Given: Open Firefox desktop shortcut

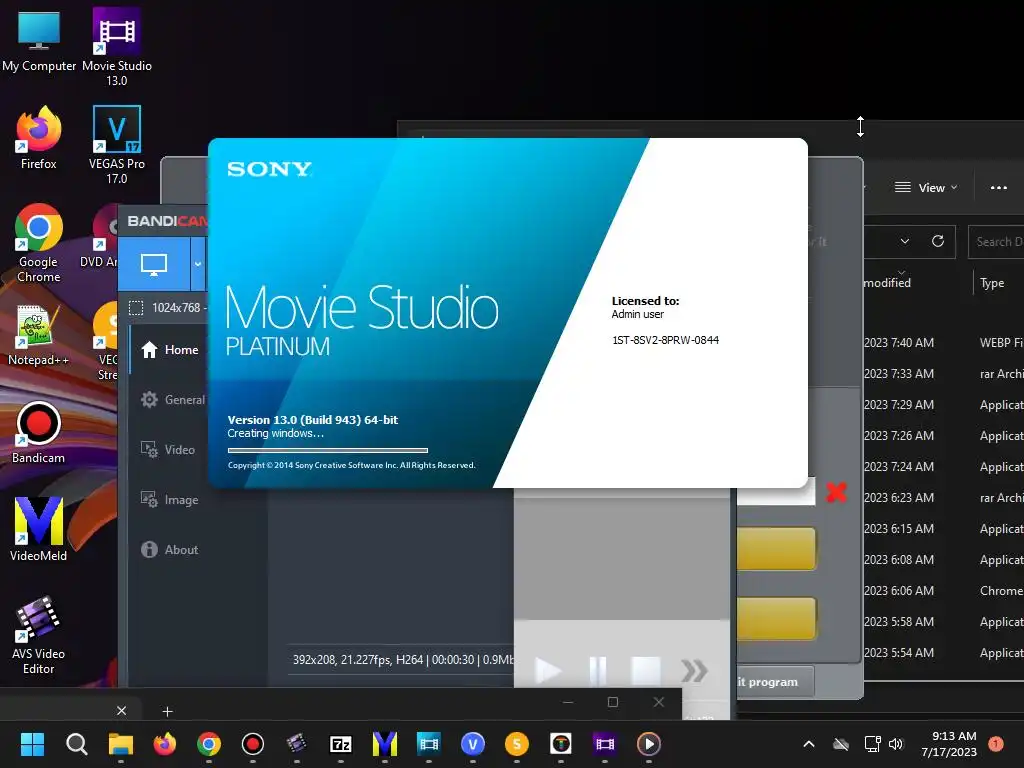Looking at the screenshot, I should [x=39, y=138].
